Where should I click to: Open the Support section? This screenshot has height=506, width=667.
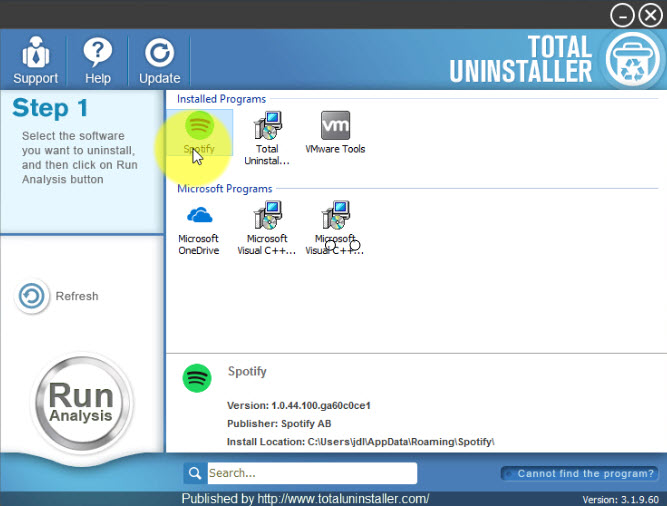click(35, 60)
